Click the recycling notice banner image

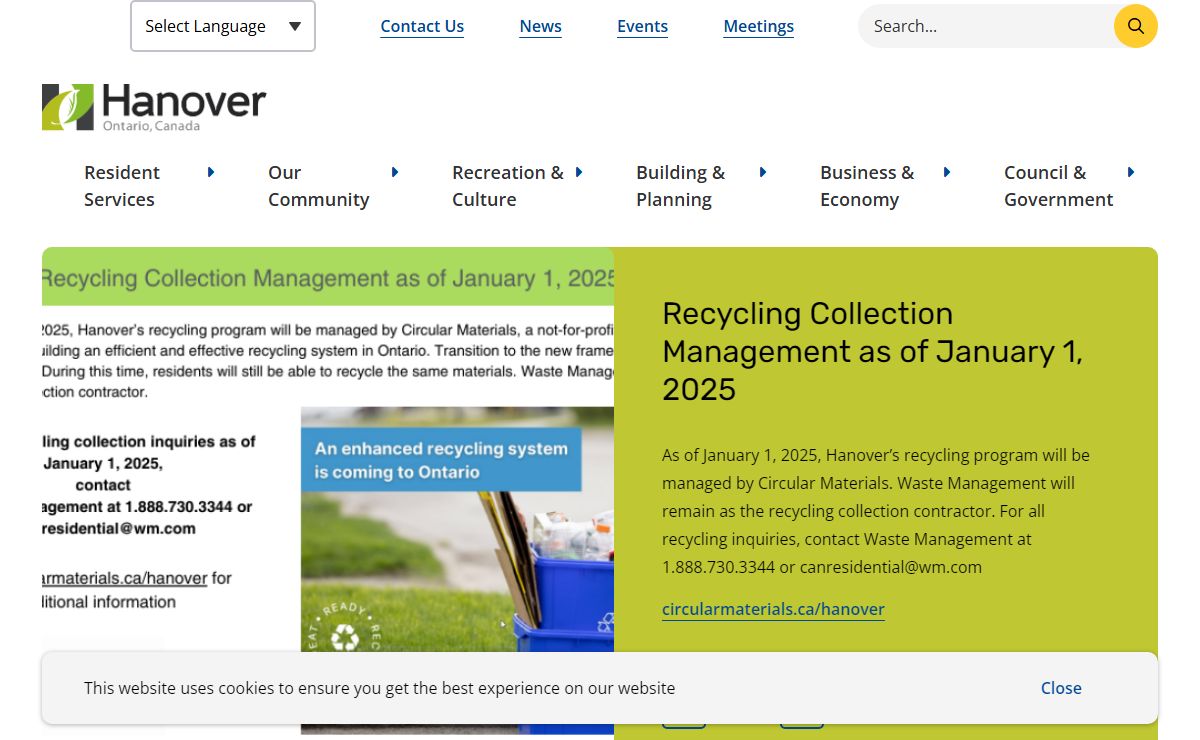328,493
